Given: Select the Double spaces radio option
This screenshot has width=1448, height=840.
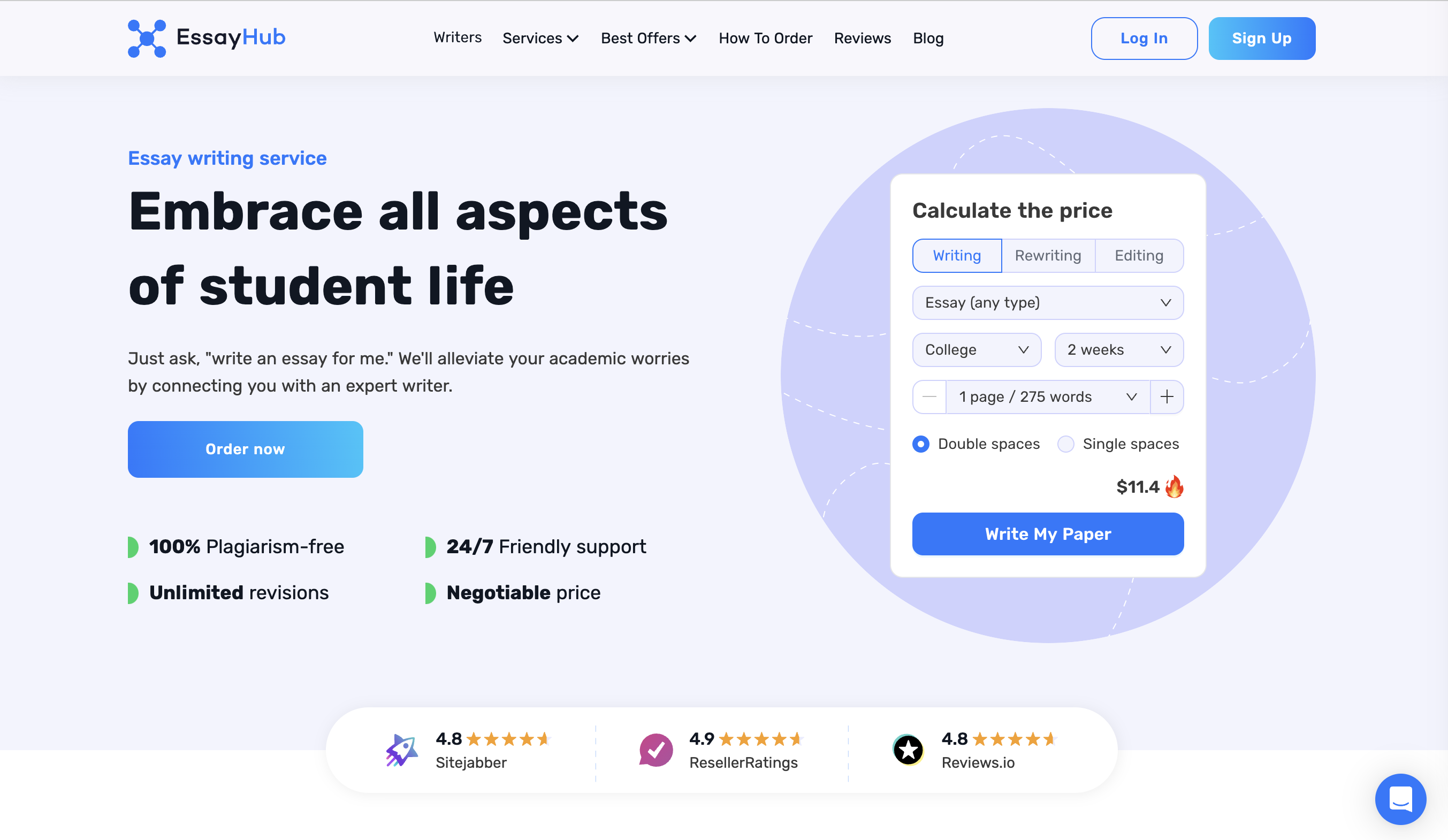Looking at the screenshot, I should pyautogui.click(x=920, y=444).
